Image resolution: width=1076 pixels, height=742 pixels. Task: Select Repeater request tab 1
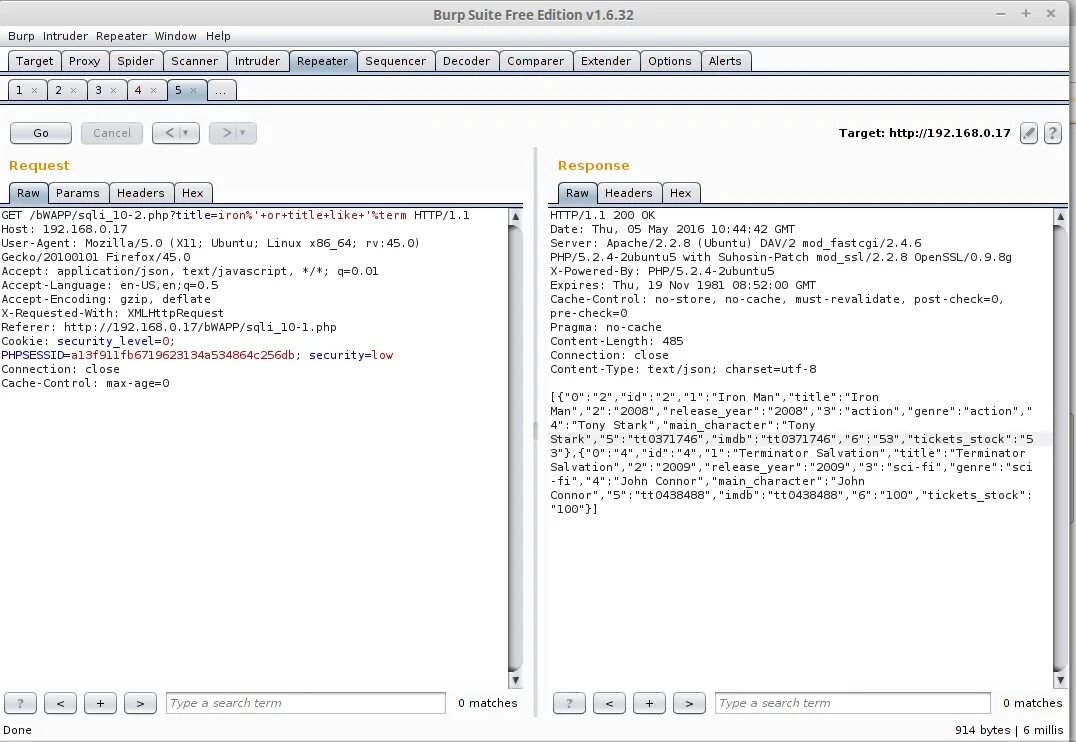(19, 91)
